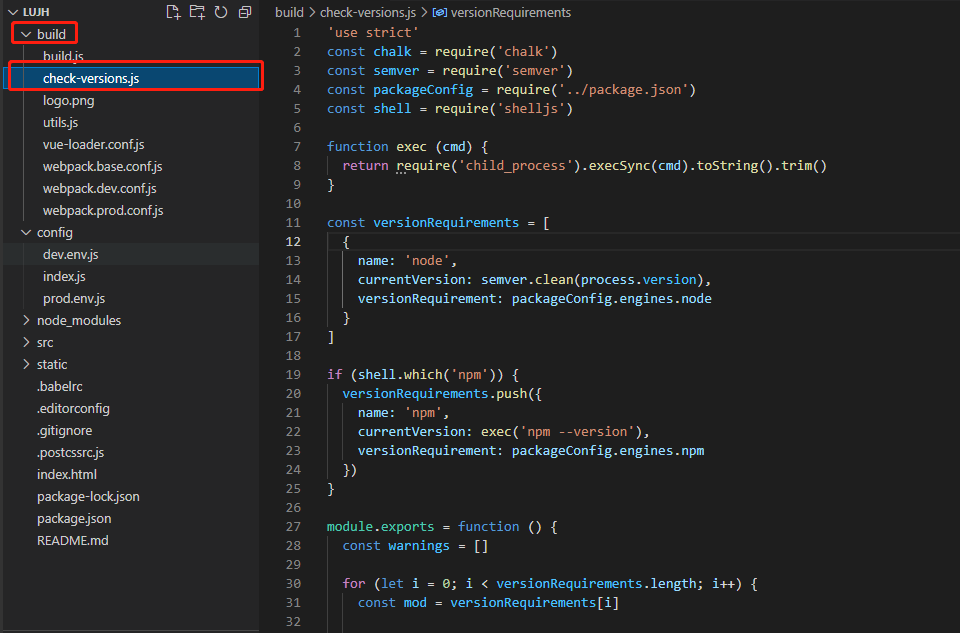The width and height of the screenshot is (960, 633).
Task: Open build.js in the file tree
Action: click(x=63, y=56)
